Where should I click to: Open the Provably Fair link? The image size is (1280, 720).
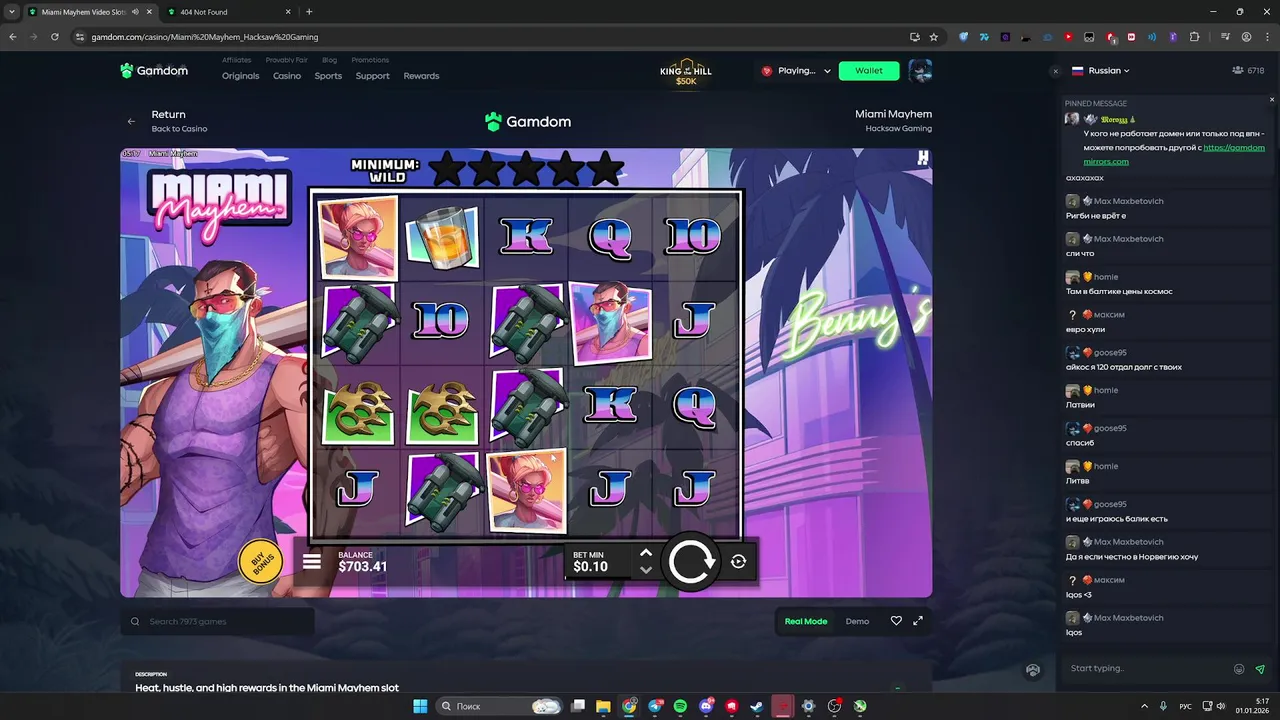(x=287, y=60)
